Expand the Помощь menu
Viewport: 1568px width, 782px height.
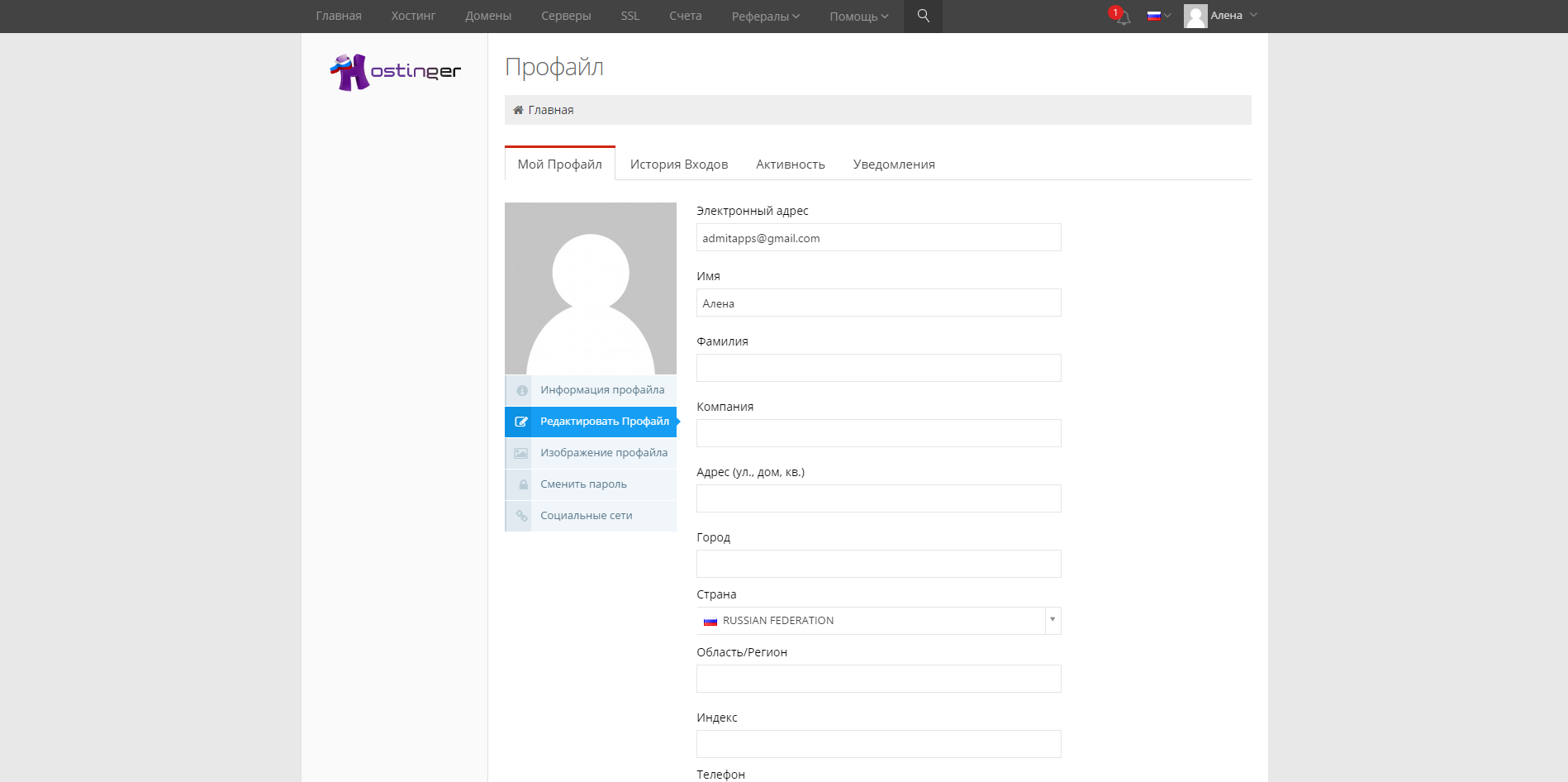tap(857, 16)
